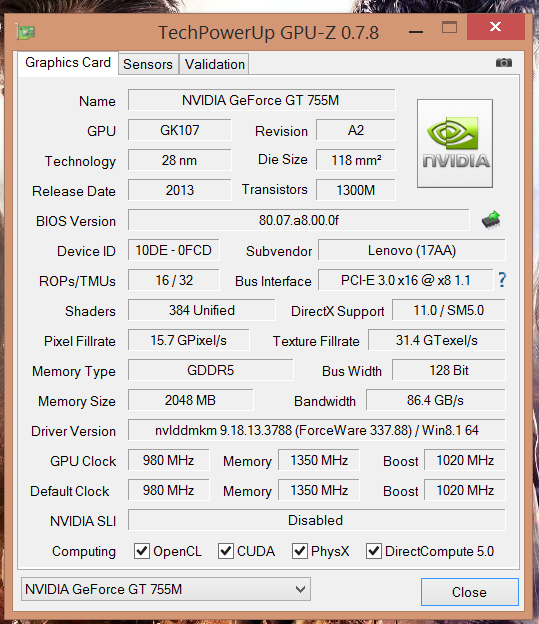Click the Pixel Fillrate field 15.7 GPixel/s
Screen dimensions: 539x624
pos(189,340)
